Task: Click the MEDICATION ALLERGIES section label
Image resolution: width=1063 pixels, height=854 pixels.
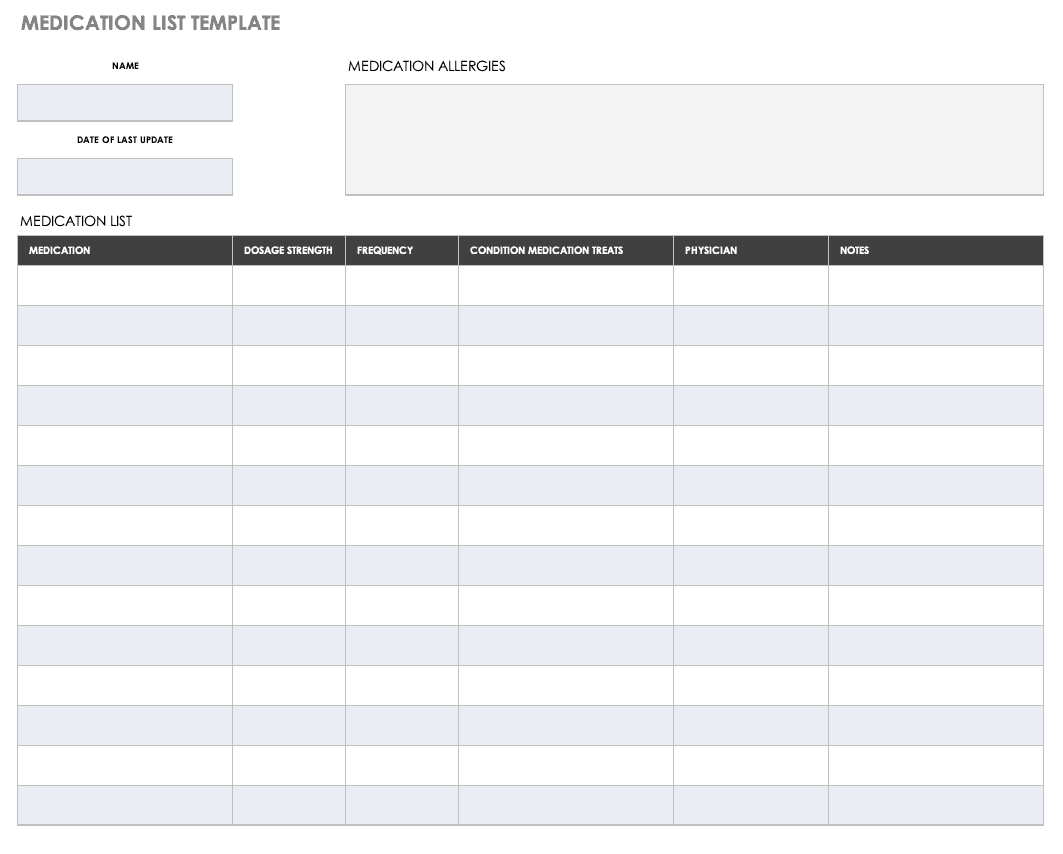Action: pyautogui.click(x=426, y=66)
